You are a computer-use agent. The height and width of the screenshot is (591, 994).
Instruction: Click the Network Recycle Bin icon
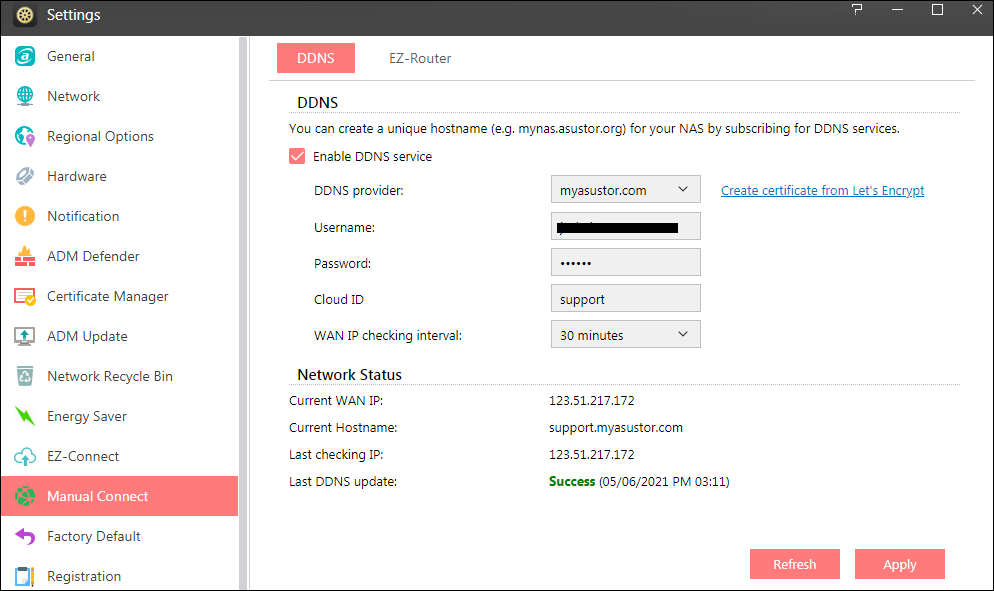coord(25,376)
